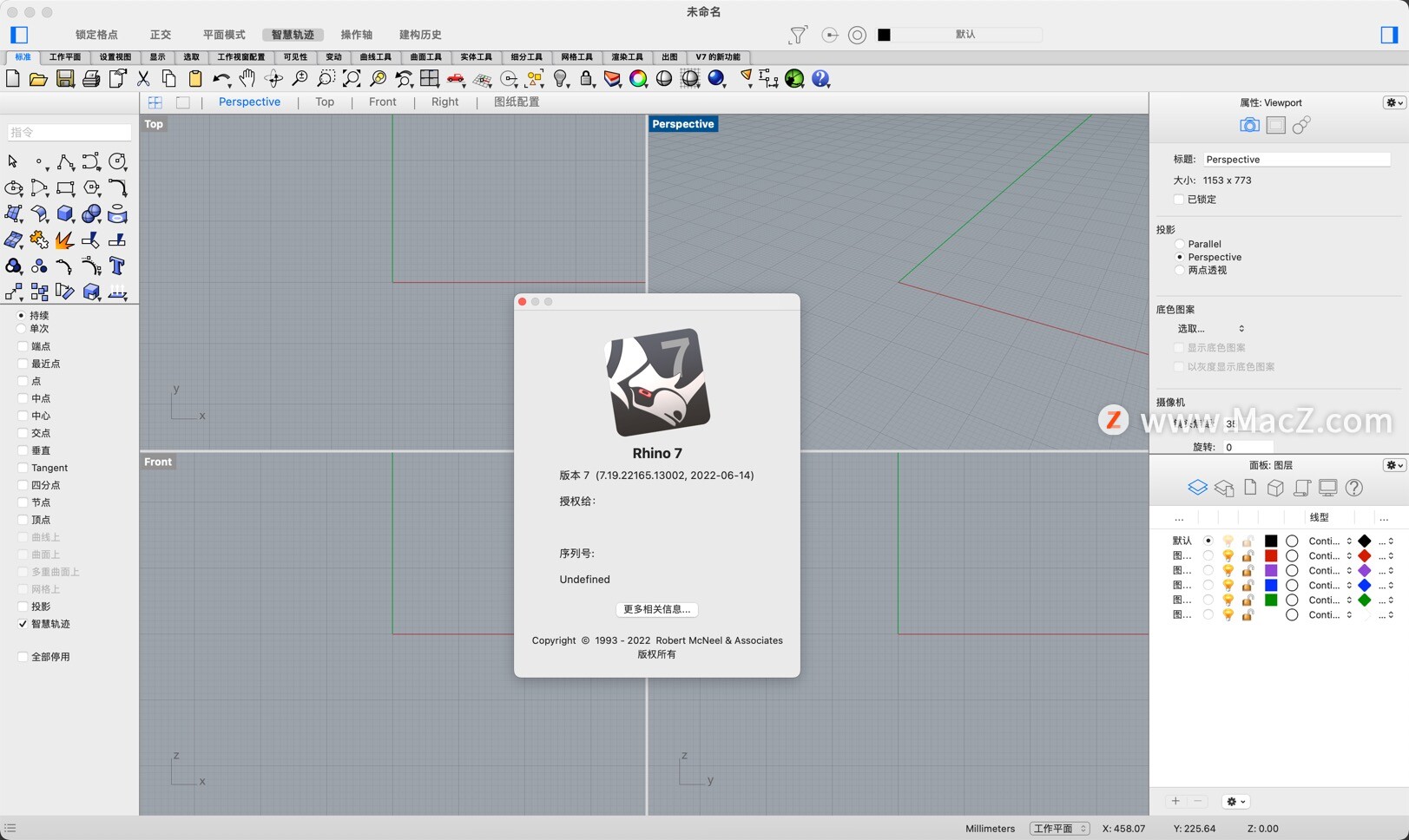Click the red car icon in toolbar
This screenshot has width=1409, height=840.
[x=456, y=79]
